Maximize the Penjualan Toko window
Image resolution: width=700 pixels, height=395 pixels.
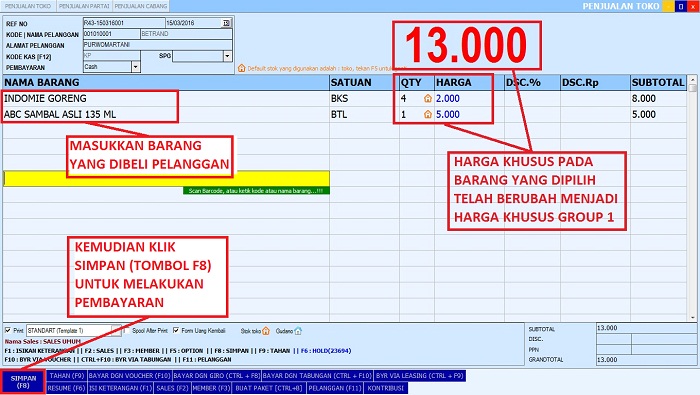[681, 6]
